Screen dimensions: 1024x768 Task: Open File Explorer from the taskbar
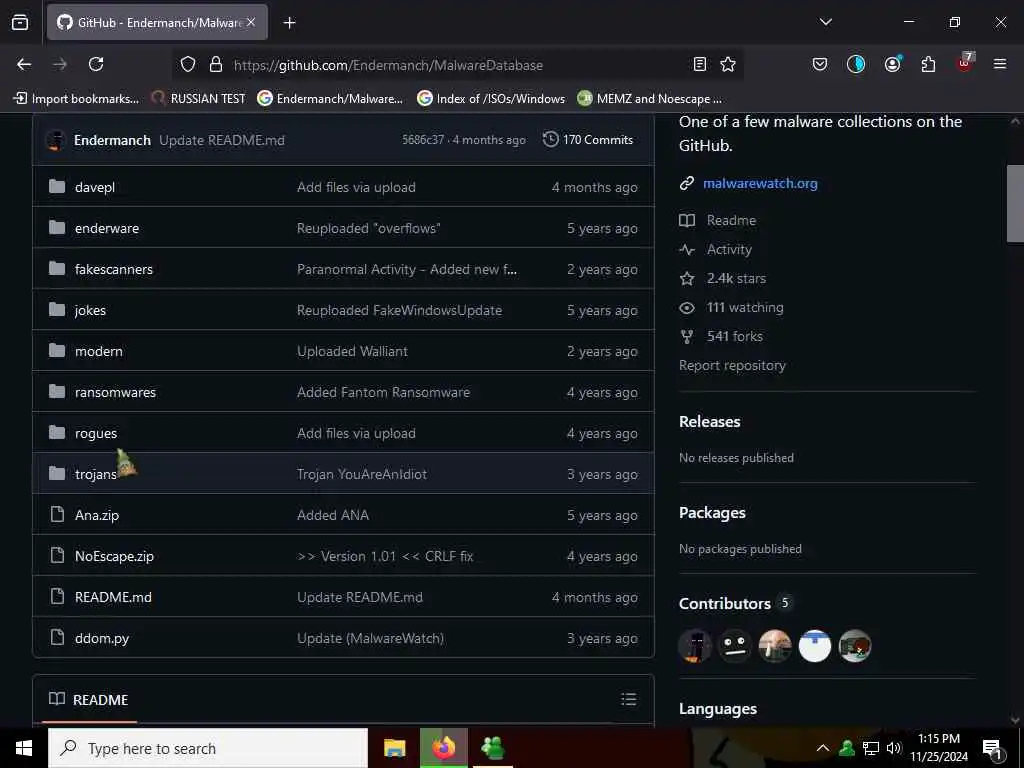394,748
